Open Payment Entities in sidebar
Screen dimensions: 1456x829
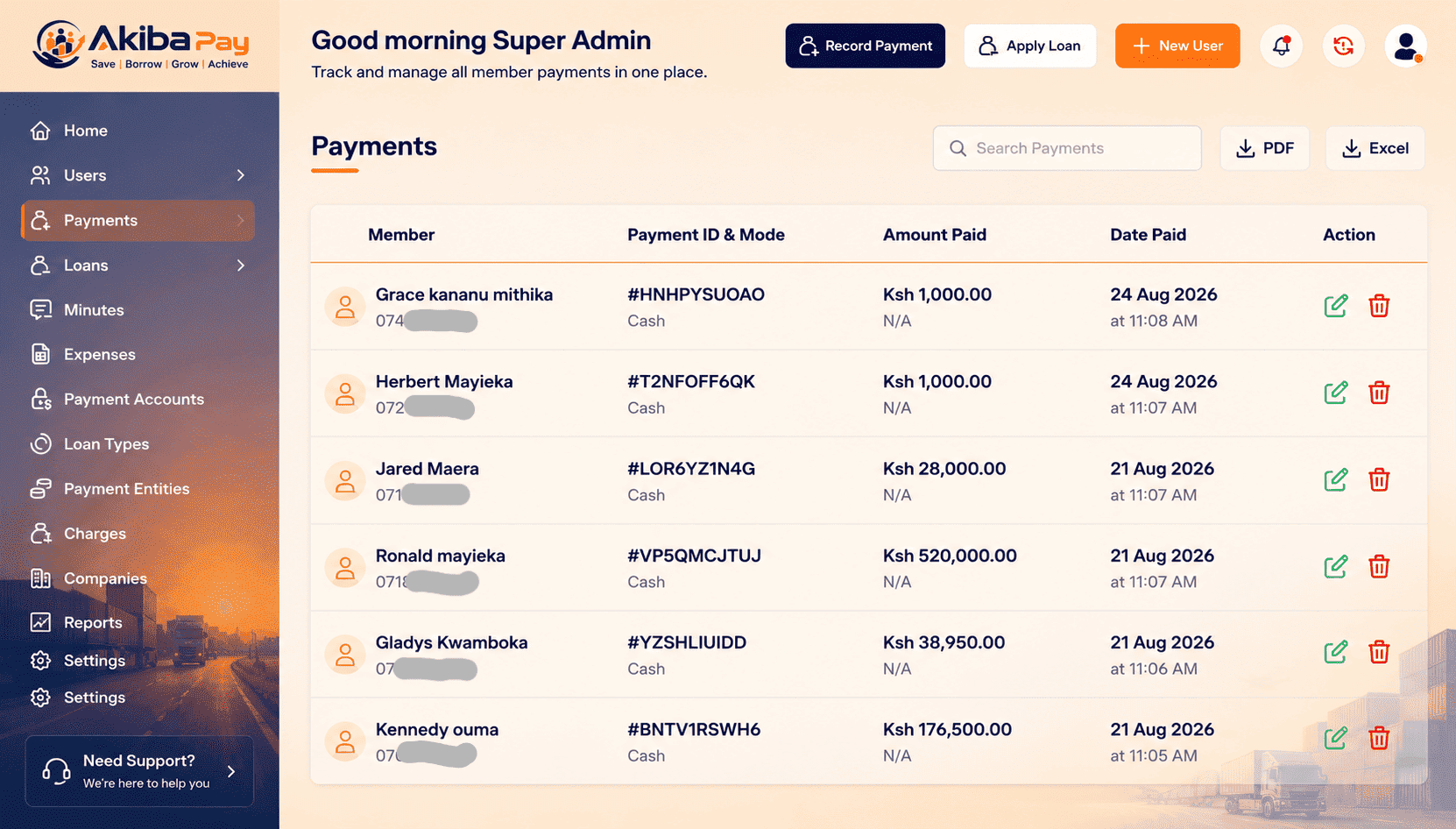[110, 488]
